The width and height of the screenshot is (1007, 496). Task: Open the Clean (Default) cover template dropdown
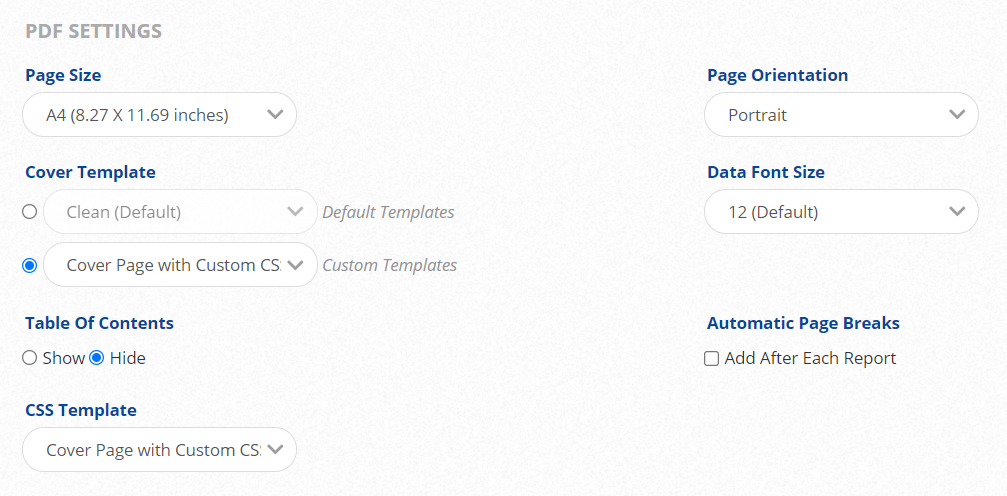[180, 212]
